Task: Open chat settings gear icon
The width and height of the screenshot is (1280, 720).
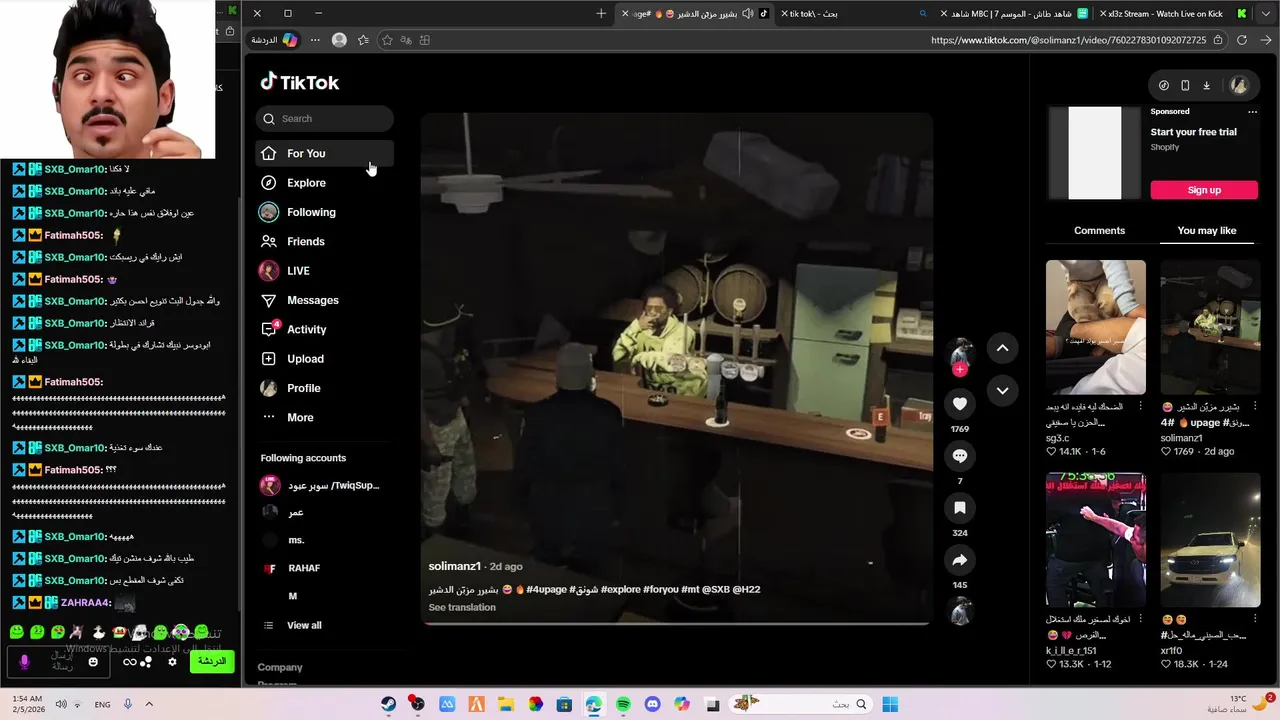Action: click(x=172, y=662)
